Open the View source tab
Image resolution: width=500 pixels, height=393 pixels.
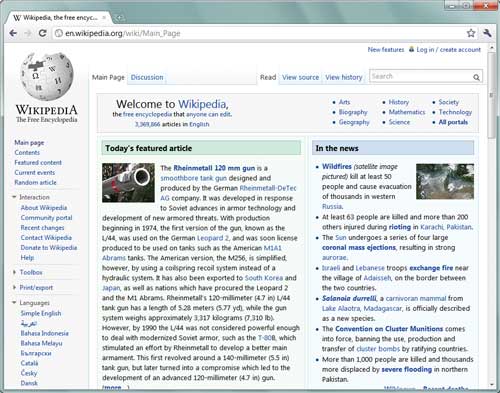300,77
